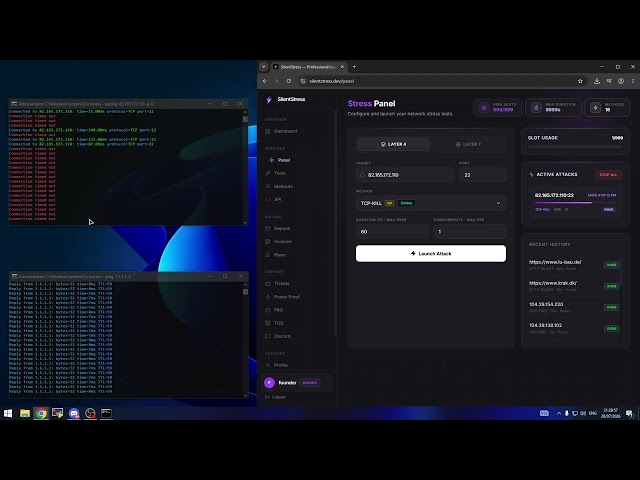Click the Profile person icon
Screen dimensions: 640x480
tap(268, 365)
